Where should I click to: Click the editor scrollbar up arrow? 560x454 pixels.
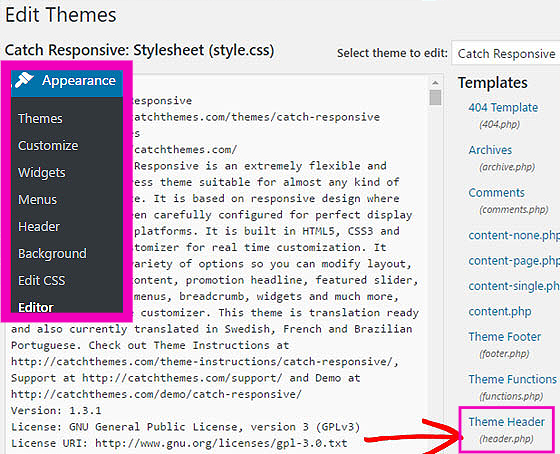coord(435,83)
